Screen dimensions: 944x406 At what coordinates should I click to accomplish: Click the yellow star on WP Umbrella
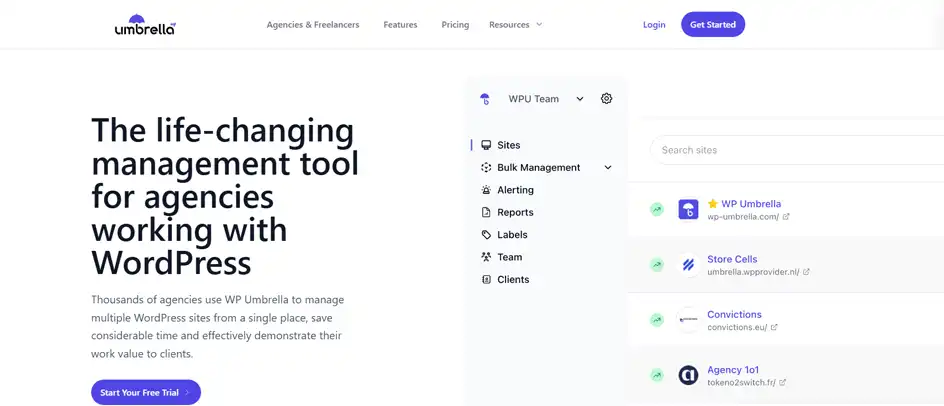713,204
